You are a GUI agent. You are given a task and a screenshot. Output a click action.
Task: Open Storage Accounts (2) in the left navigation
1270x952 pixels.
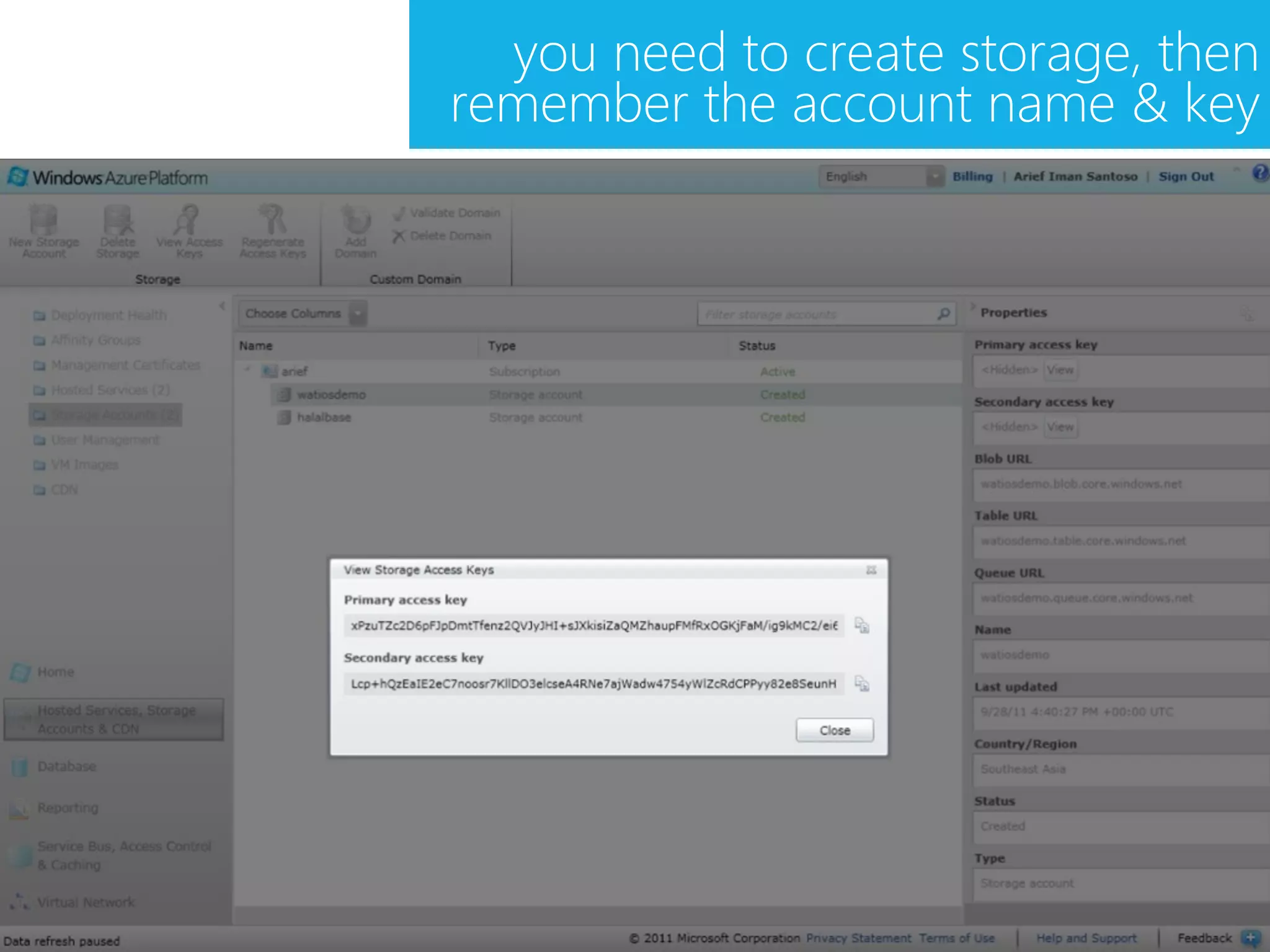(106, 415)
